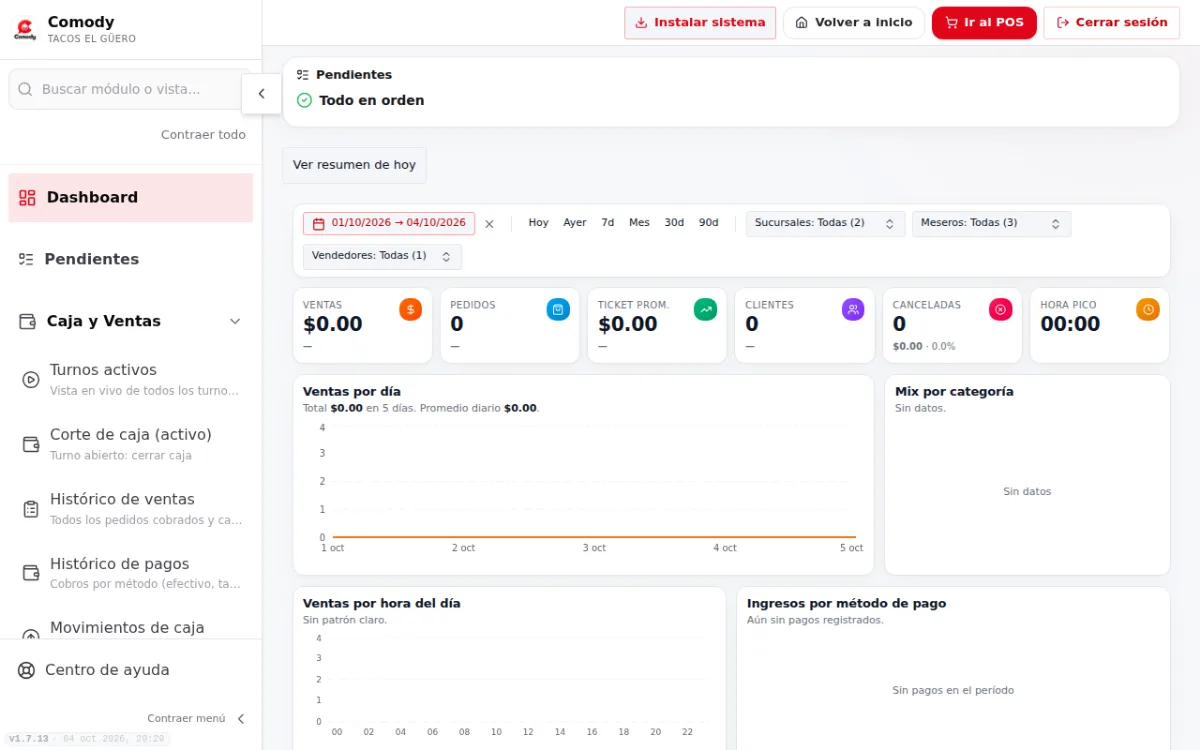Click Instalar sistema button
This screenshot has height=750, width=1200.
coord(700,23)
